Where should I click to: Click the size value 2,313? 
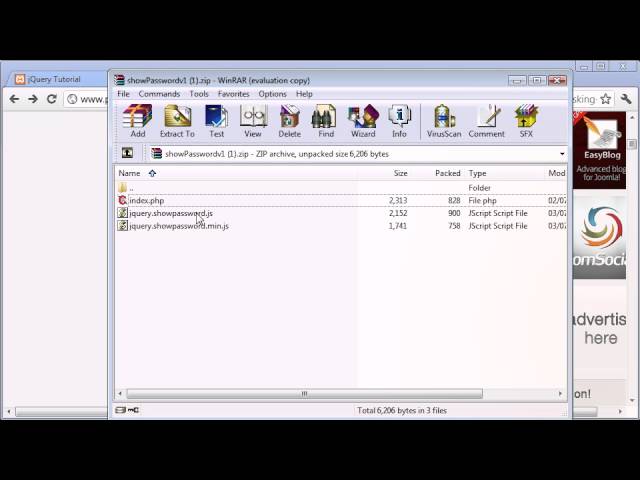click(x=398, y=200)
